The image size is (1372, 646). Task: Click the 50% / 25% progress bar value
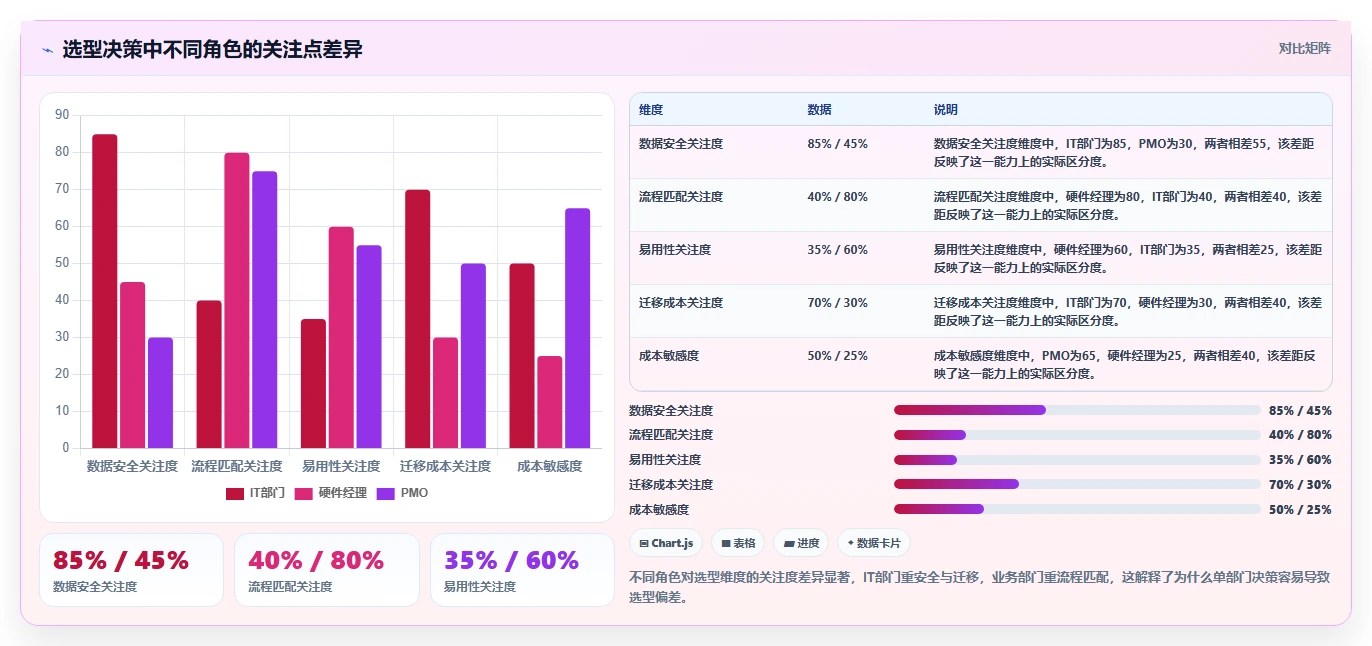click(1300, 509)
